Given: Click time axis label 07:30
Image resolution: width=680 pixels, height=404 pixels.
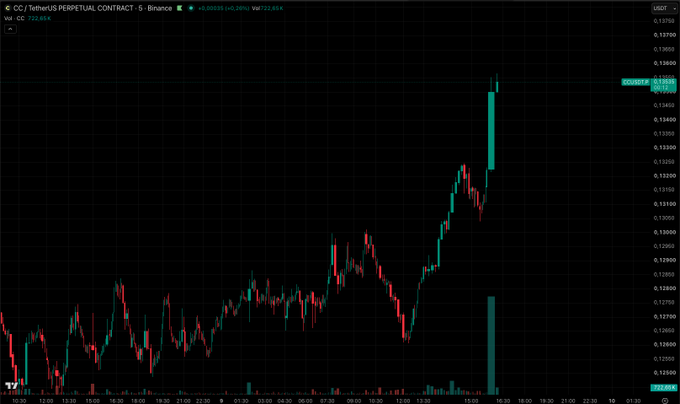Looking at the screenshot, I should click(327, 401).
